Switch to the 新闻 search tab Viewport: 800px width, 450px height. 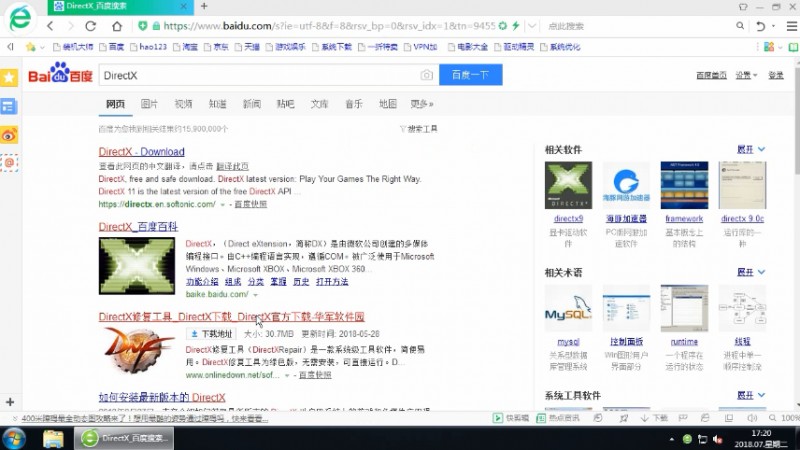tap(252, 104)
